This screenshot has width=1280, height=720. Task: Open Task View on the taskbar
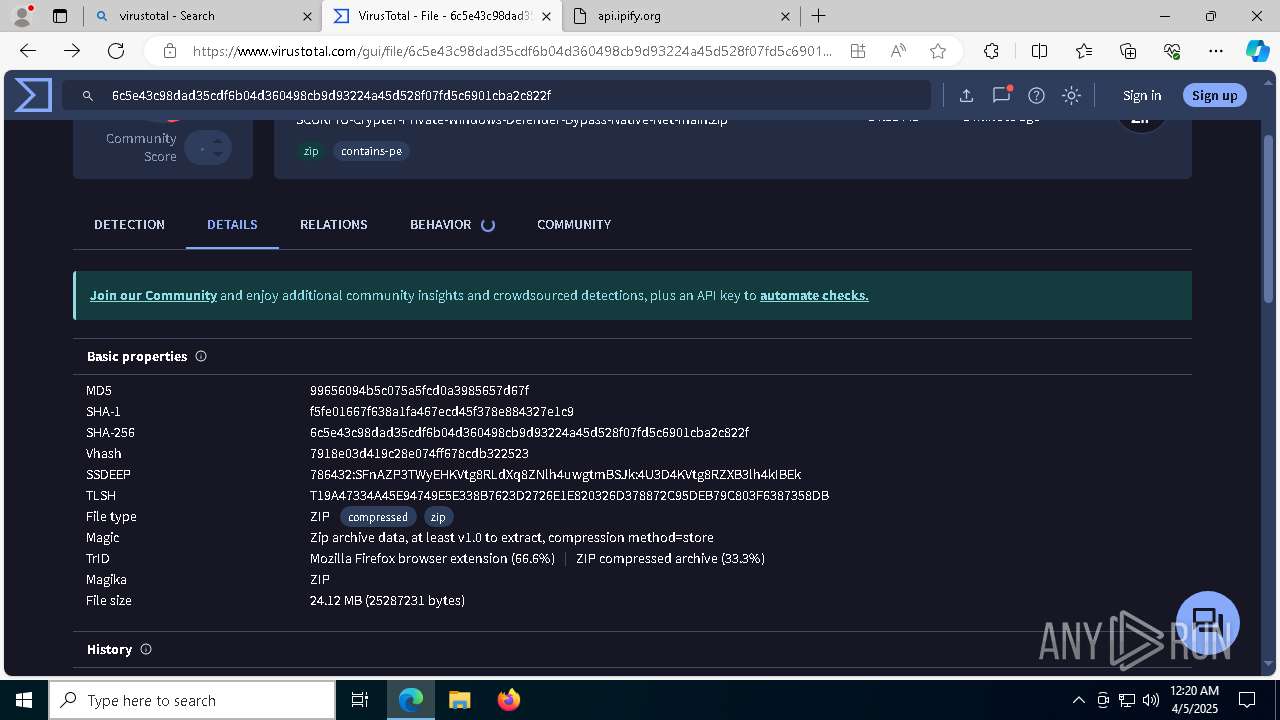pos(360,700)
